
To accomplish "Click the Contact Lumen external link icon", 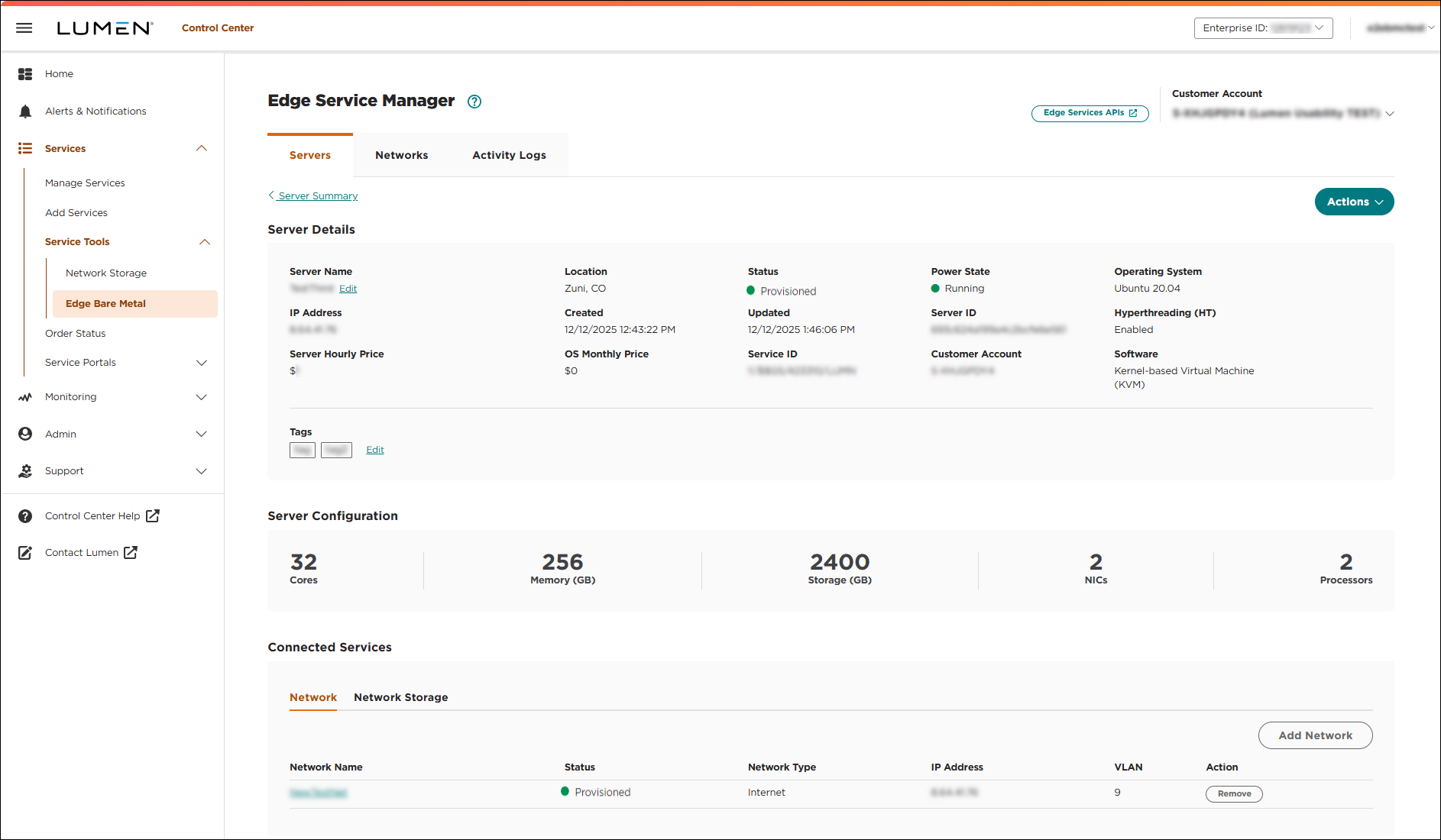I will coord(131,551).
